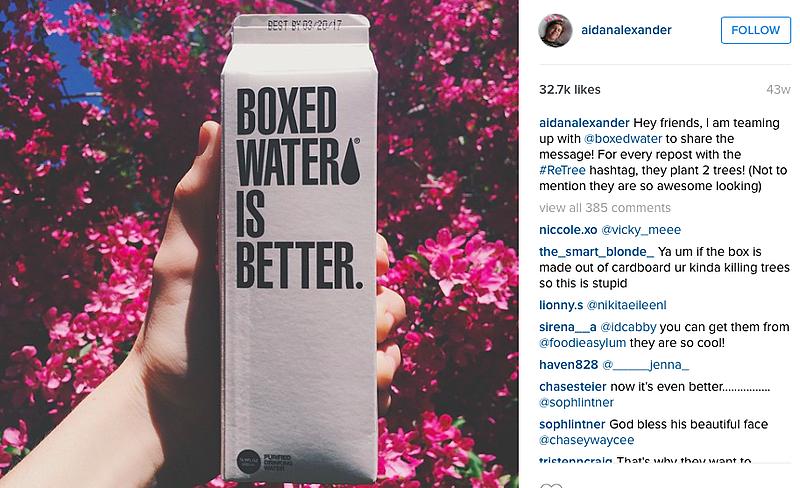This screenshot has width=800, height=488.
Task: Open niccole.xo commenter profile
Action: pos(568,230)
